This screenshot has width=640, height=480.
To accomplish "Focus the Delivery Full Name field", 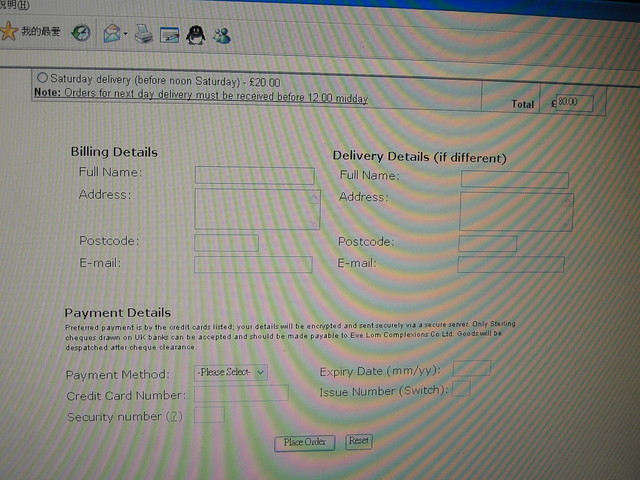I will 515,180.
